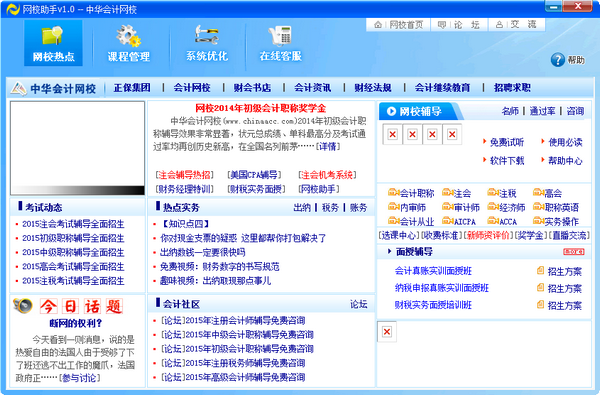Screen dimensions: 600x395
Task: Open 职称英语 course icon link
Action: [x=556, y=207]
